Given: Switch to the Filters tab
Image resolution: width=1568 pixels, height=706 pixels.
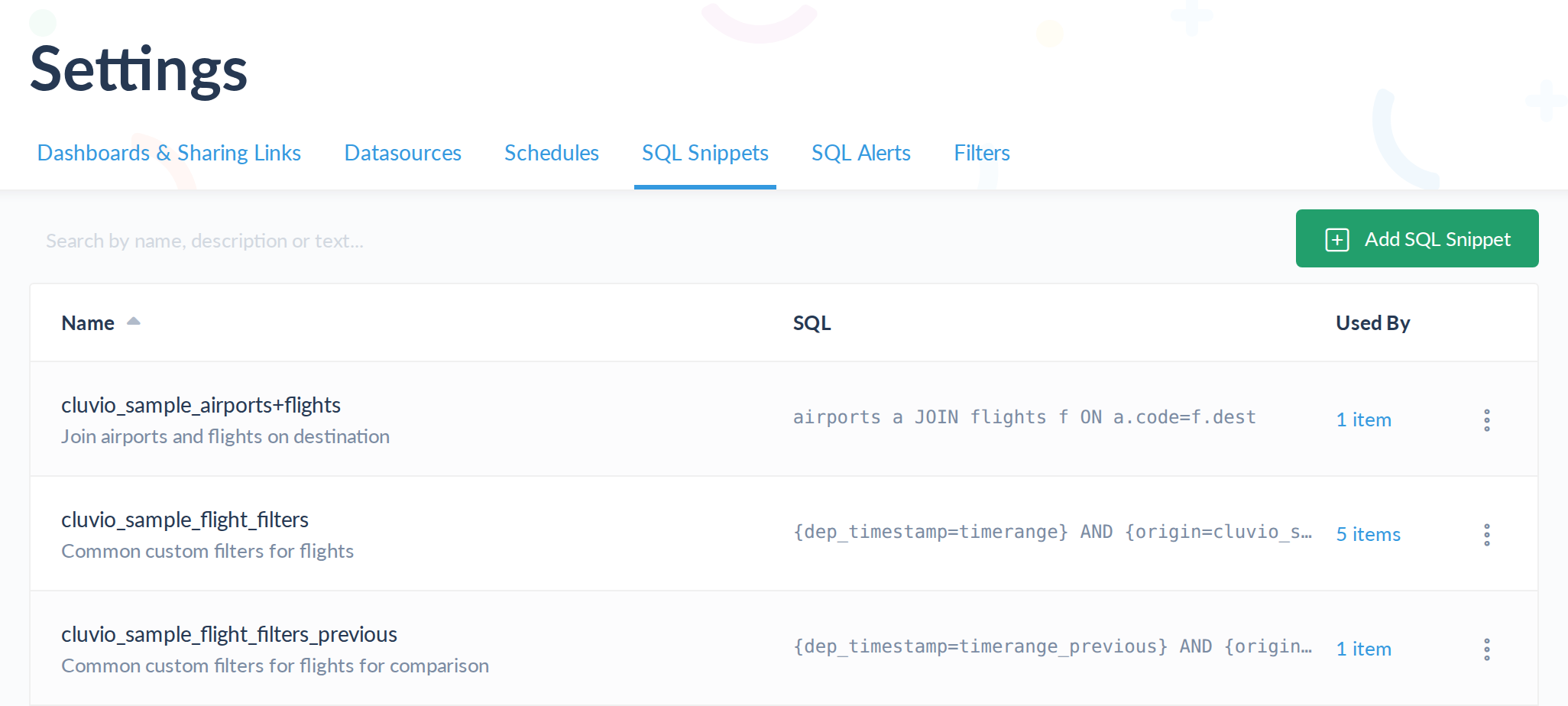Looking at the screenshot, I should [x=981, y=153].
